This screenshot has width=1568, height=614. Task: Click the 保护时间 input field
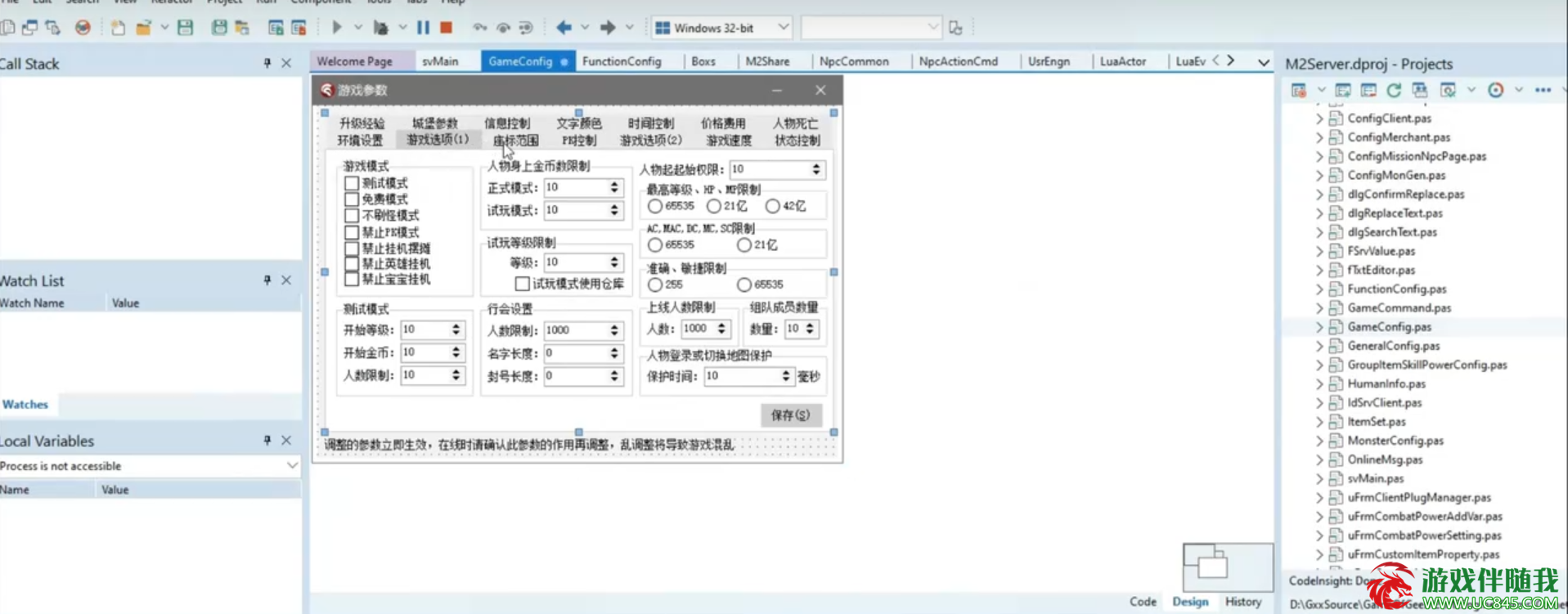coord(740,376)
